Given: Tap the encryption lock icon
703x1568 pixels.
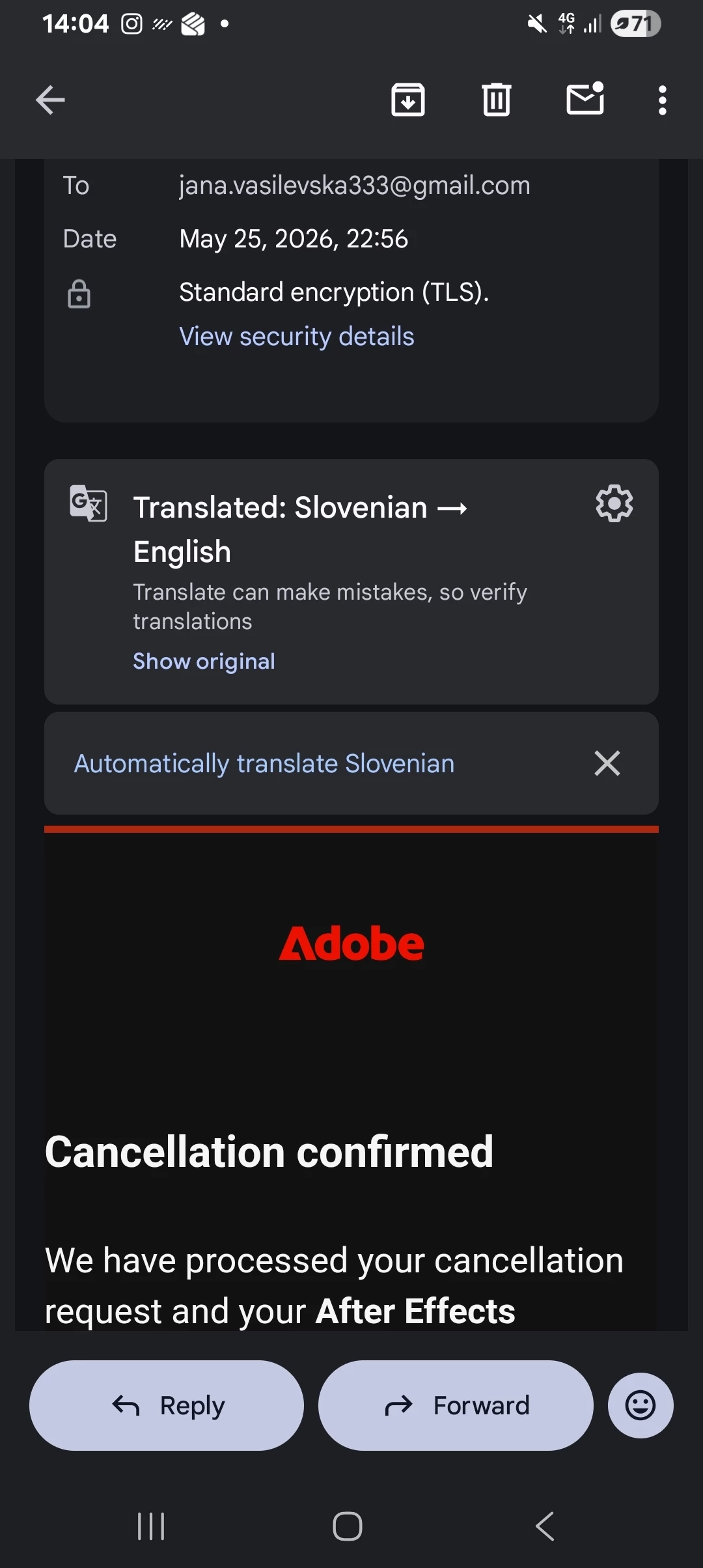Looking at the screenshot, I should tap(79, 294).
